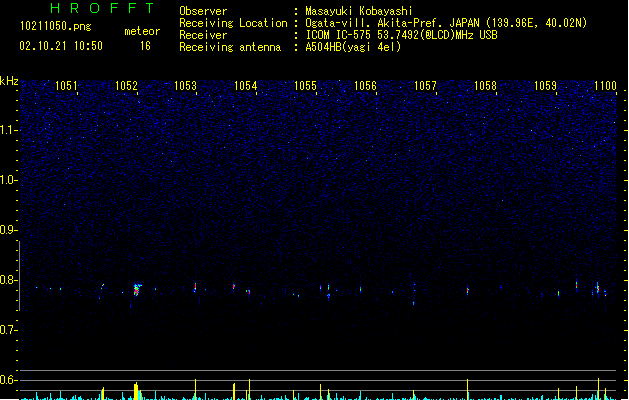
Task: Click the 1052 time axis label
Action: pos(126,85)
